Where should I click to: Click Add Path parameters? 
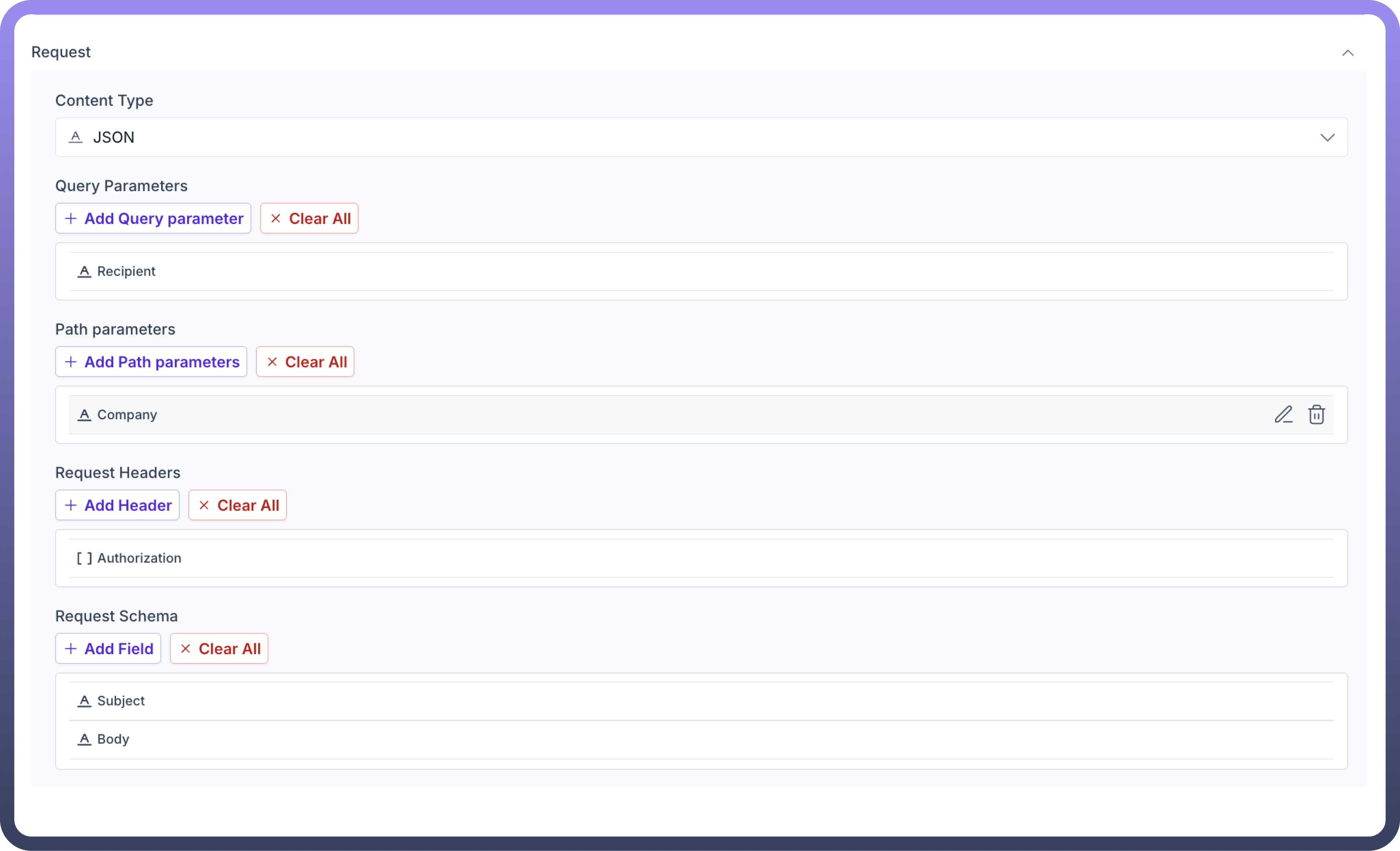point(151,362)
